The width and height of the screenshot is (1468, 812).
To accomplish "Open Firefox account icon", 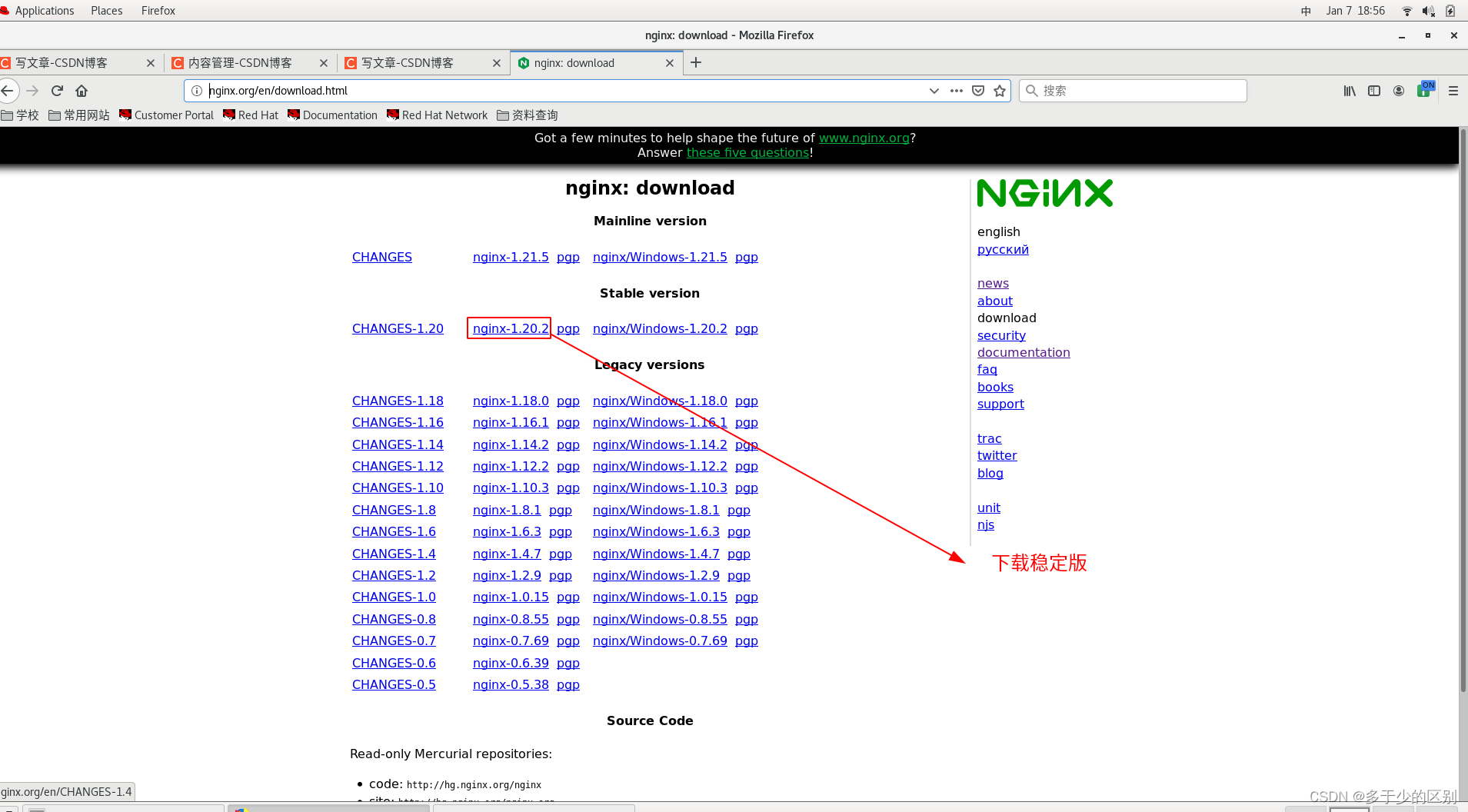I will [1399, 91].
